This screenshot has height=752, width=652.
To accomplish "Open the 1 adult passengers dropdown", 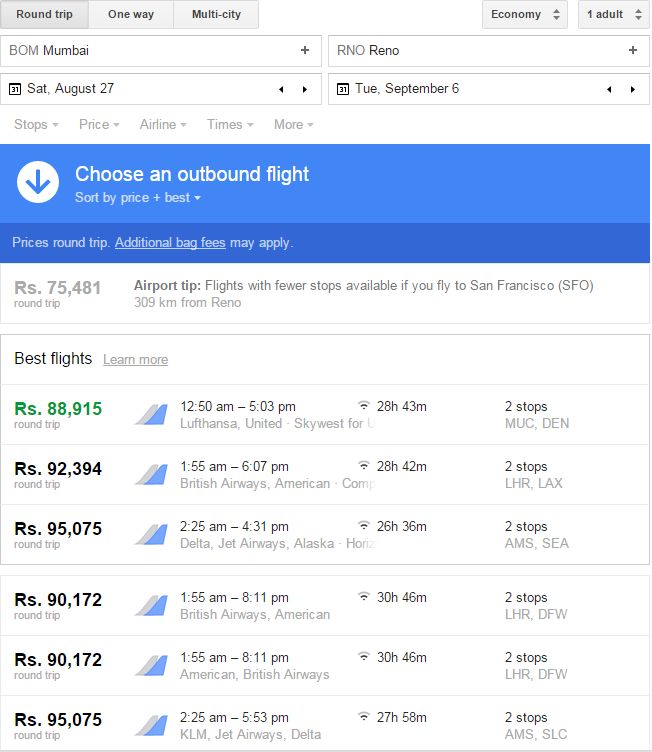I will point(614,14).
